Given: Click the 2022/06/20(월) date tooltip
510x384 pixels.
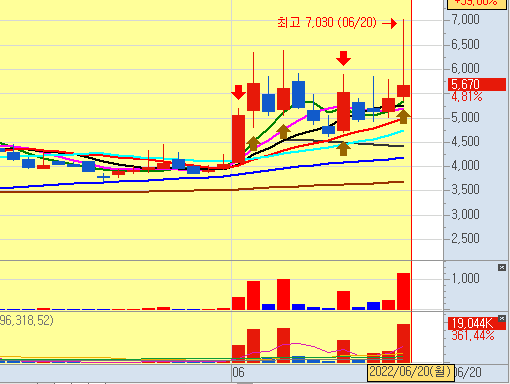Looking at the screenshot, I should click(411, 372).
